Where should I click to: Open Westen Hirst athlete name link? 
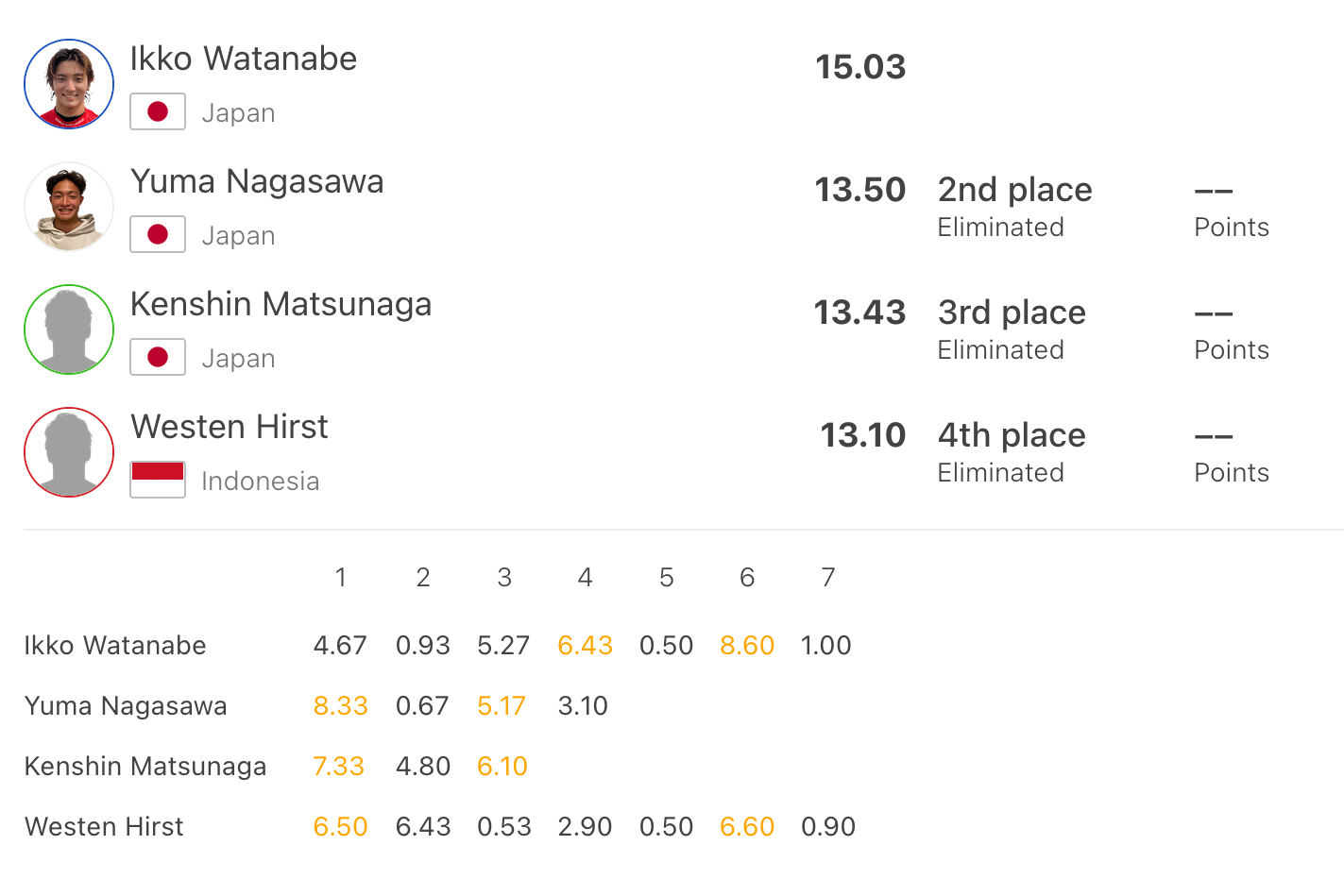[230, 427]
